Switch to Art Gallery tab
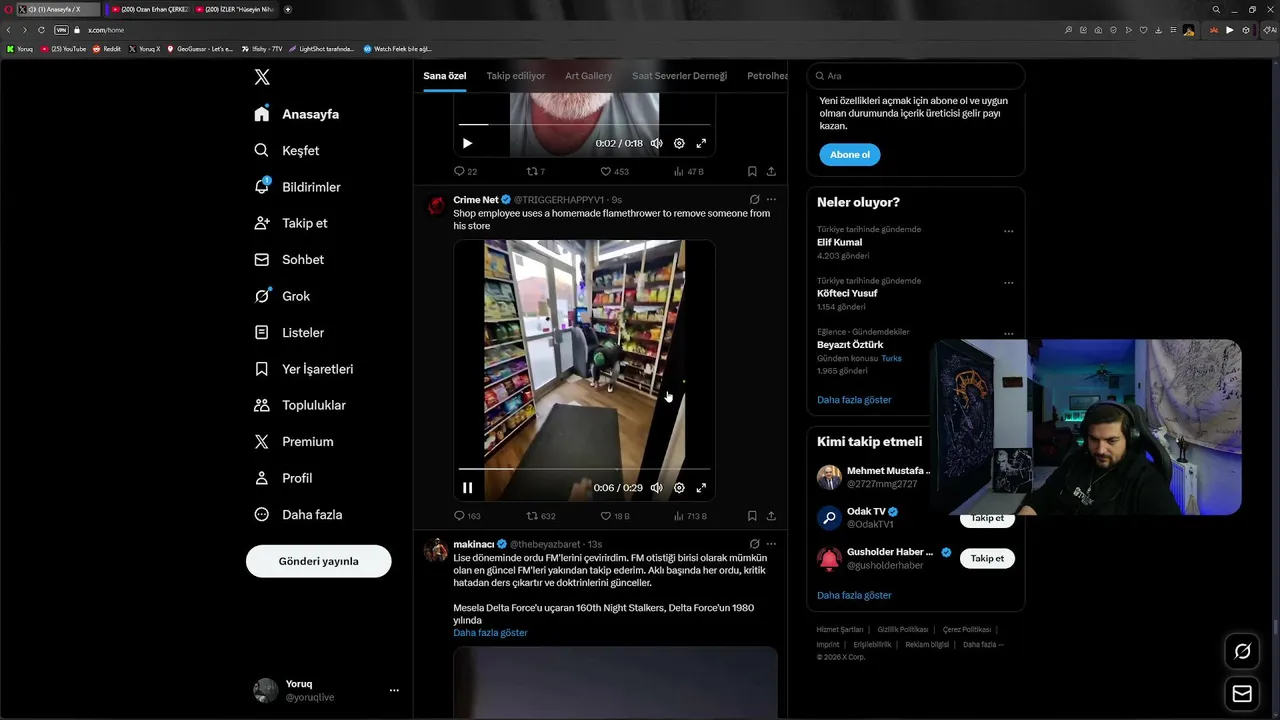Image resolution: width=1280 pixels, height=720 pixels. point(588,76)
